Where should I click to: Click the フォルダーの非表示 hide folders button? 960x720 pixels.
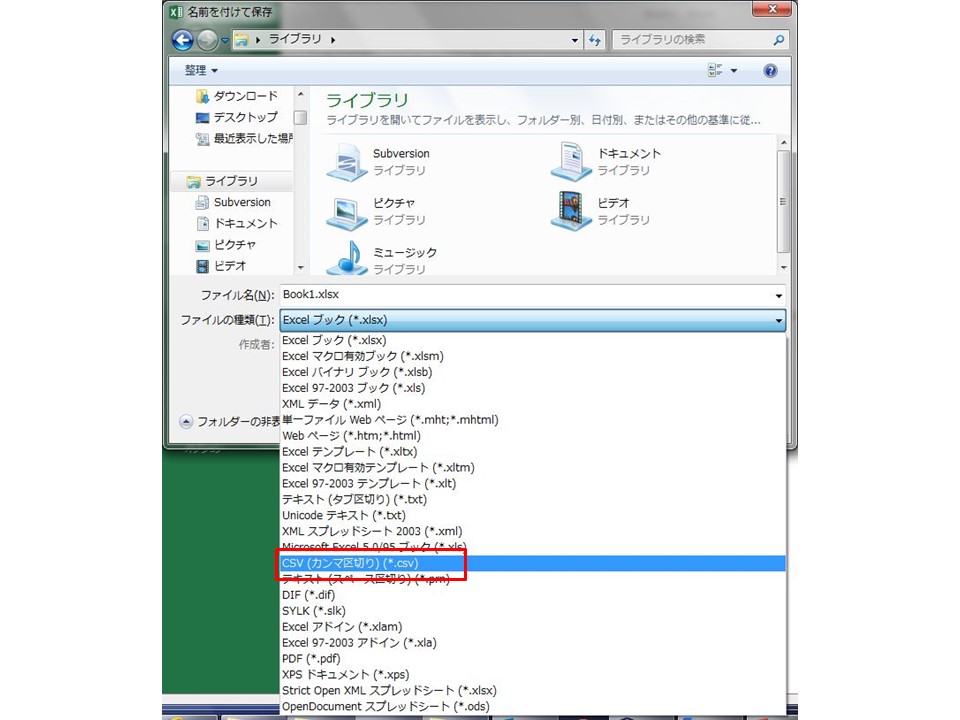point(230,421)
